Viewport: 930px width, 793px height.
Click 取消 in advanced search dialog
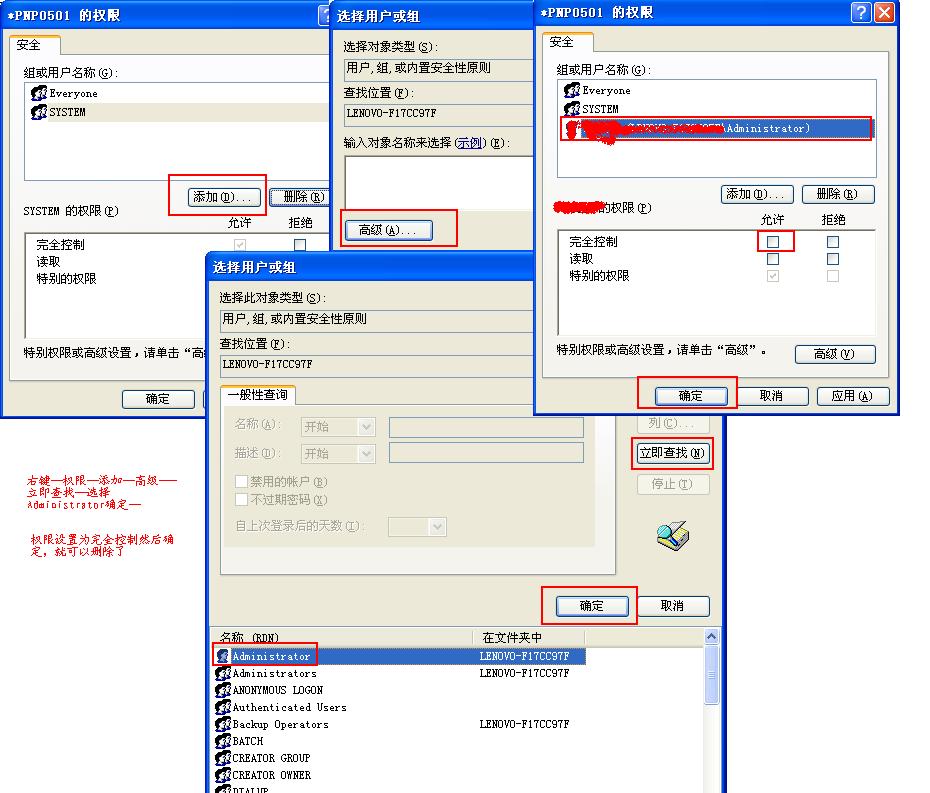tap(673, 606)
